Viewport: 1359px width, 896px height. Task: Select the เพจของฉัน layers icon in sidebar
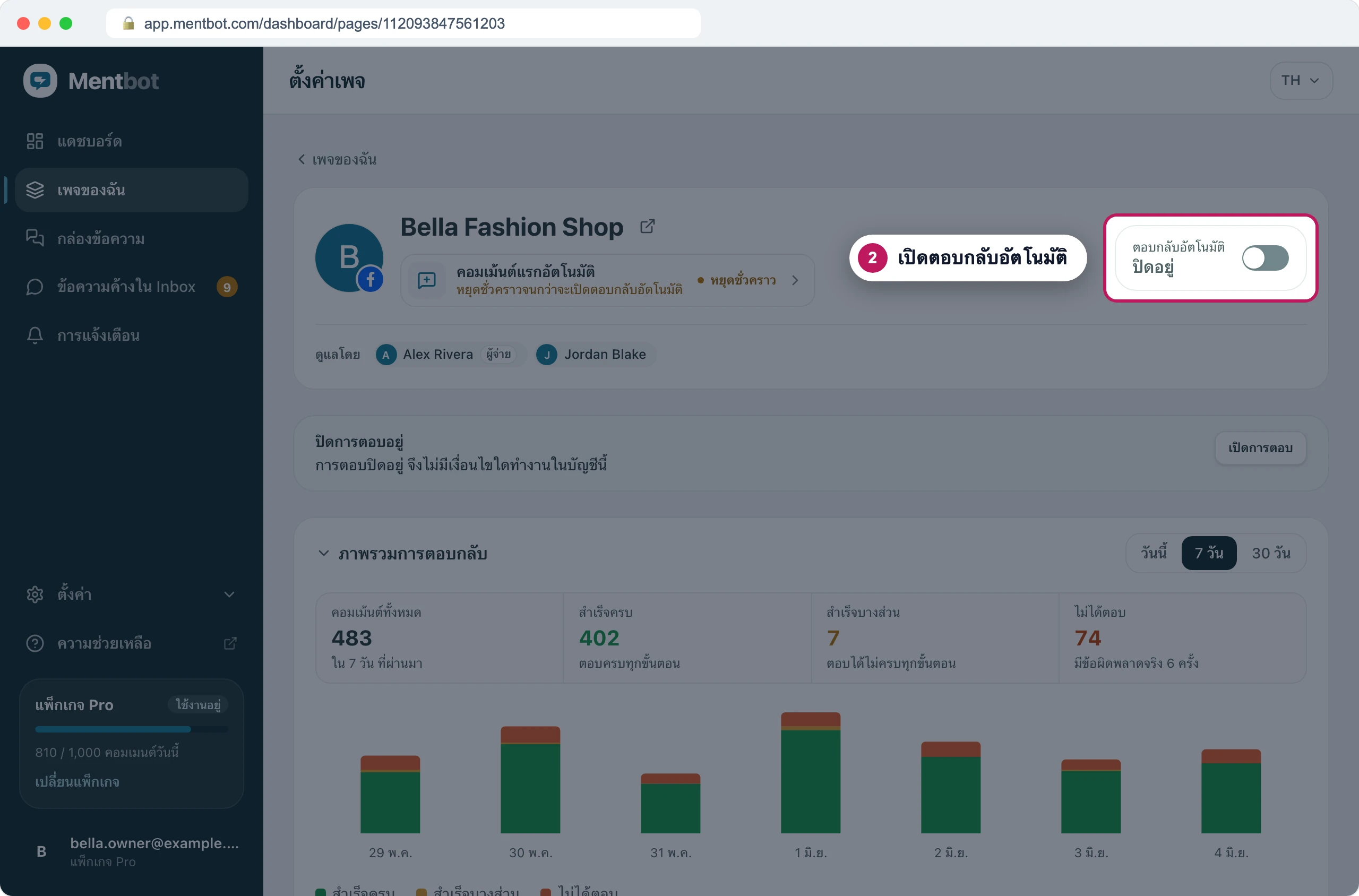35,189
